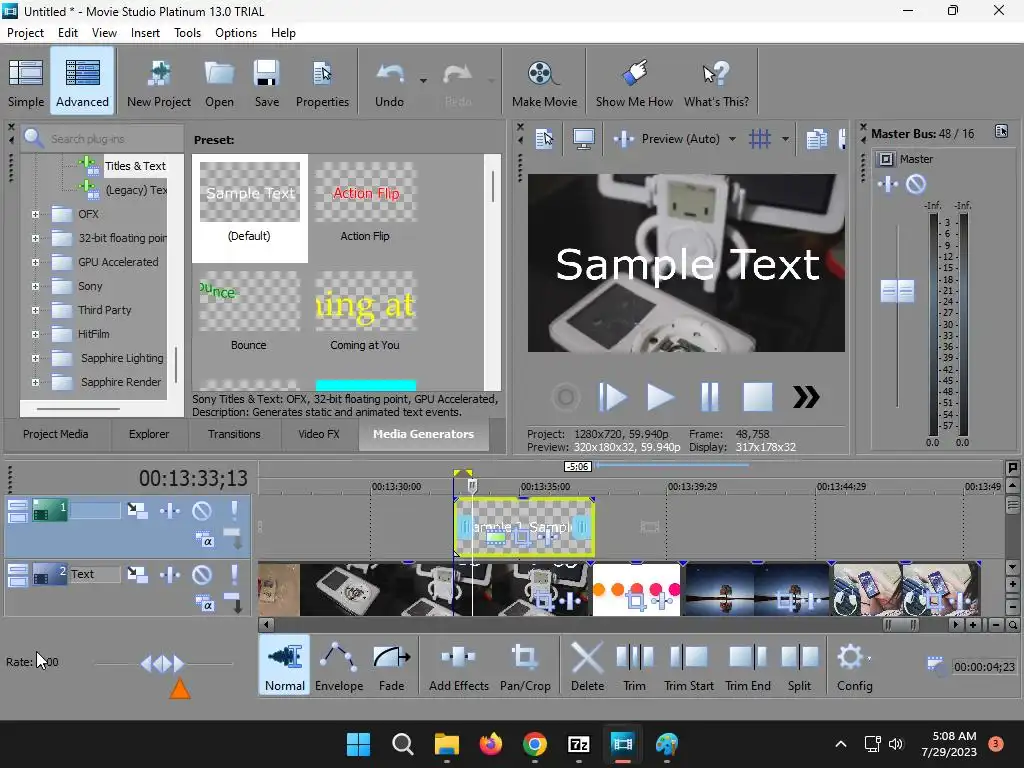Click the Open folder icon
Screen dimensions: 1024x768
click(219, 82)
